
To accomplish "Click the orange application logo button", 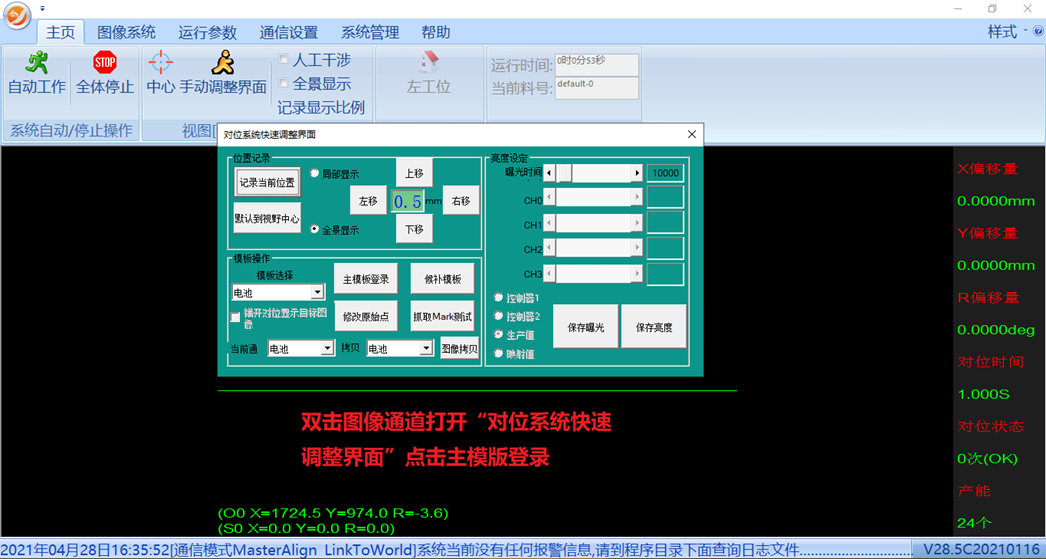I will tap(16, 18).
